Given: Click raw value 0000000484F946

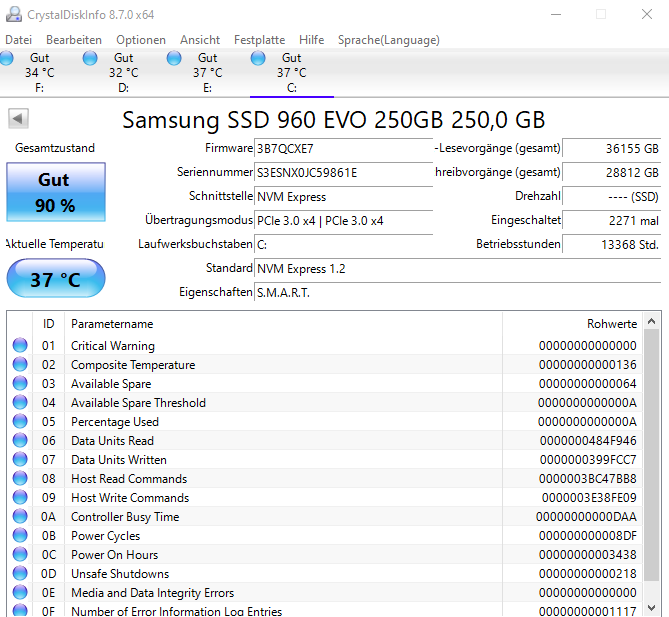Looking at the screenshot, I should (588, 441).
